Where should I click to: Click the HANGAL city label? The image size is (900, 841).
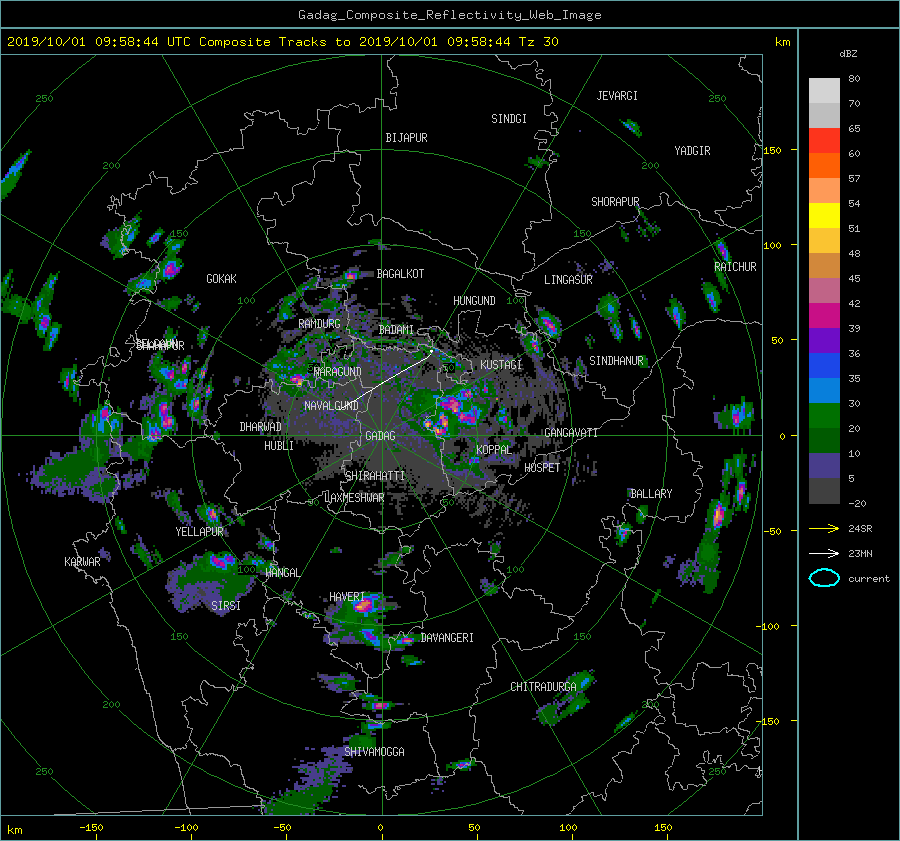[282, 573]
